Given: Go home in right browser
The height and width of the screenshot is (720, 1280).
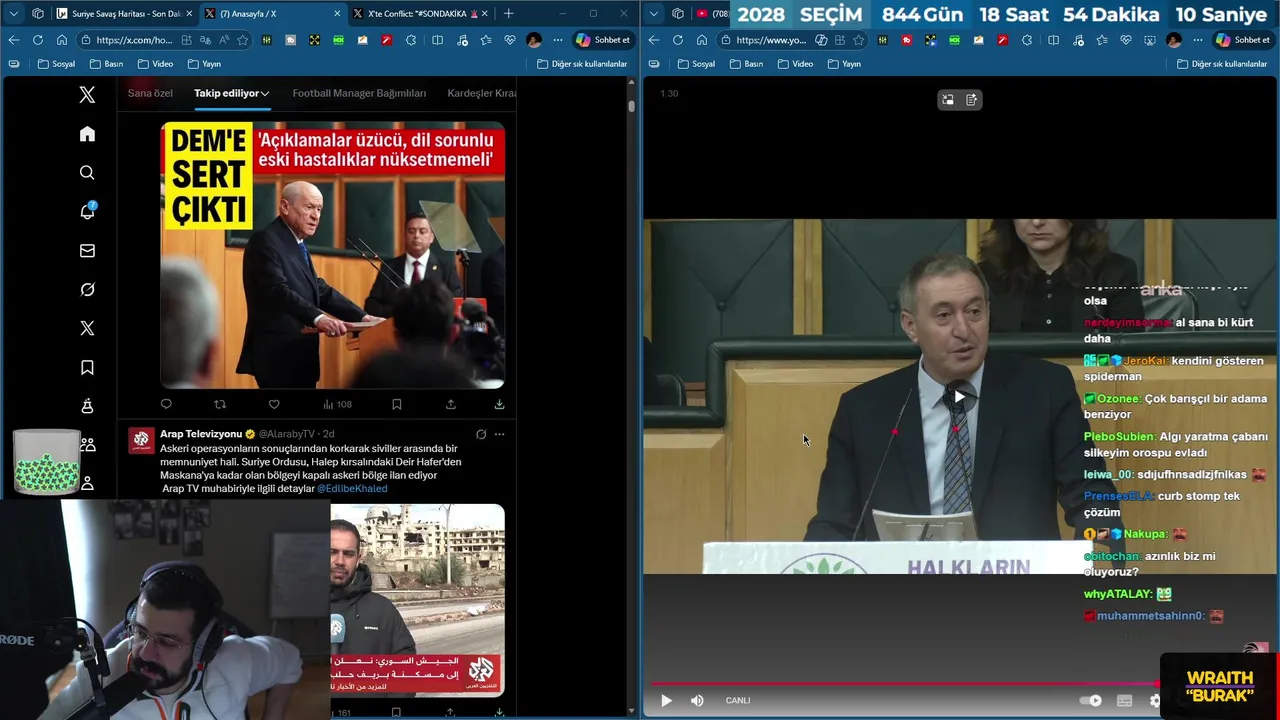Looking at the screenshot, I should click(x=701, y=40).
